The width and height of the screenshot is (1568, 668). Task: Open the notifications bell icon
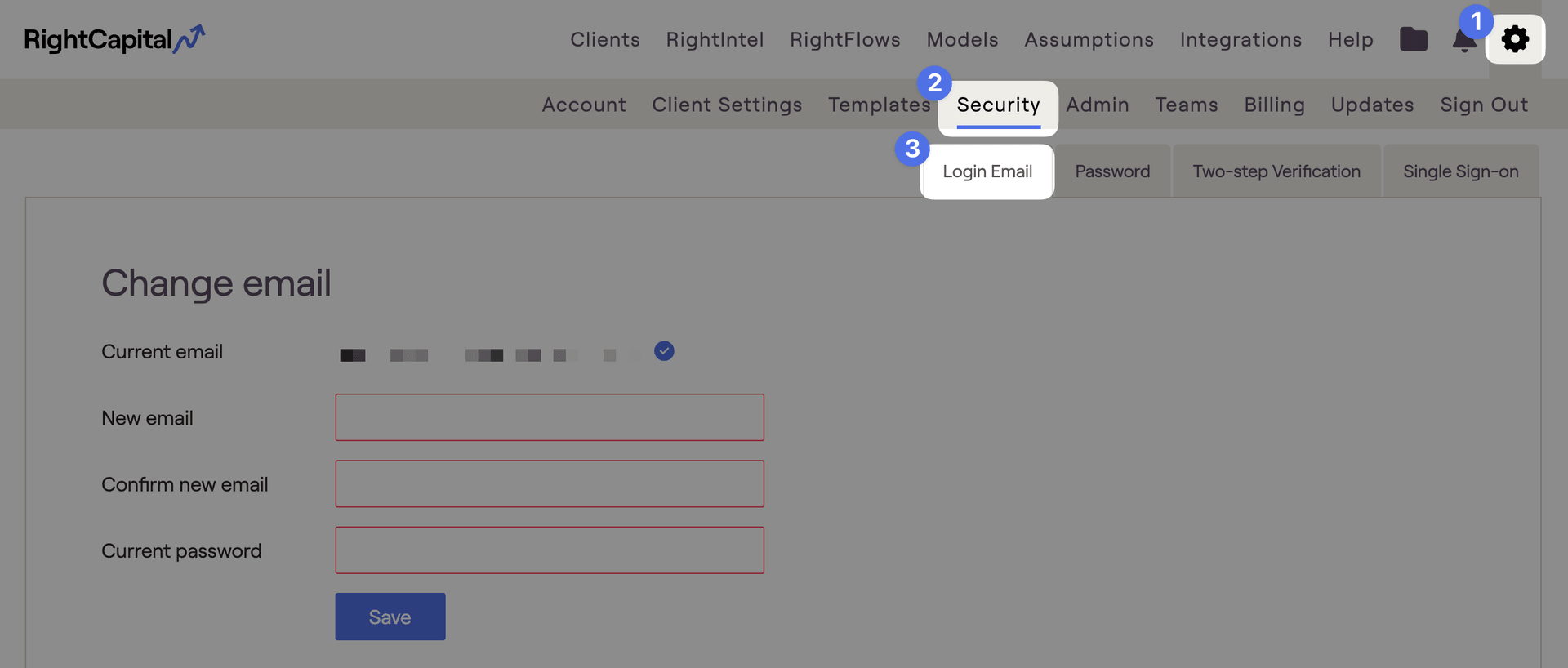pyautogui.click(x=1463, y=40)
